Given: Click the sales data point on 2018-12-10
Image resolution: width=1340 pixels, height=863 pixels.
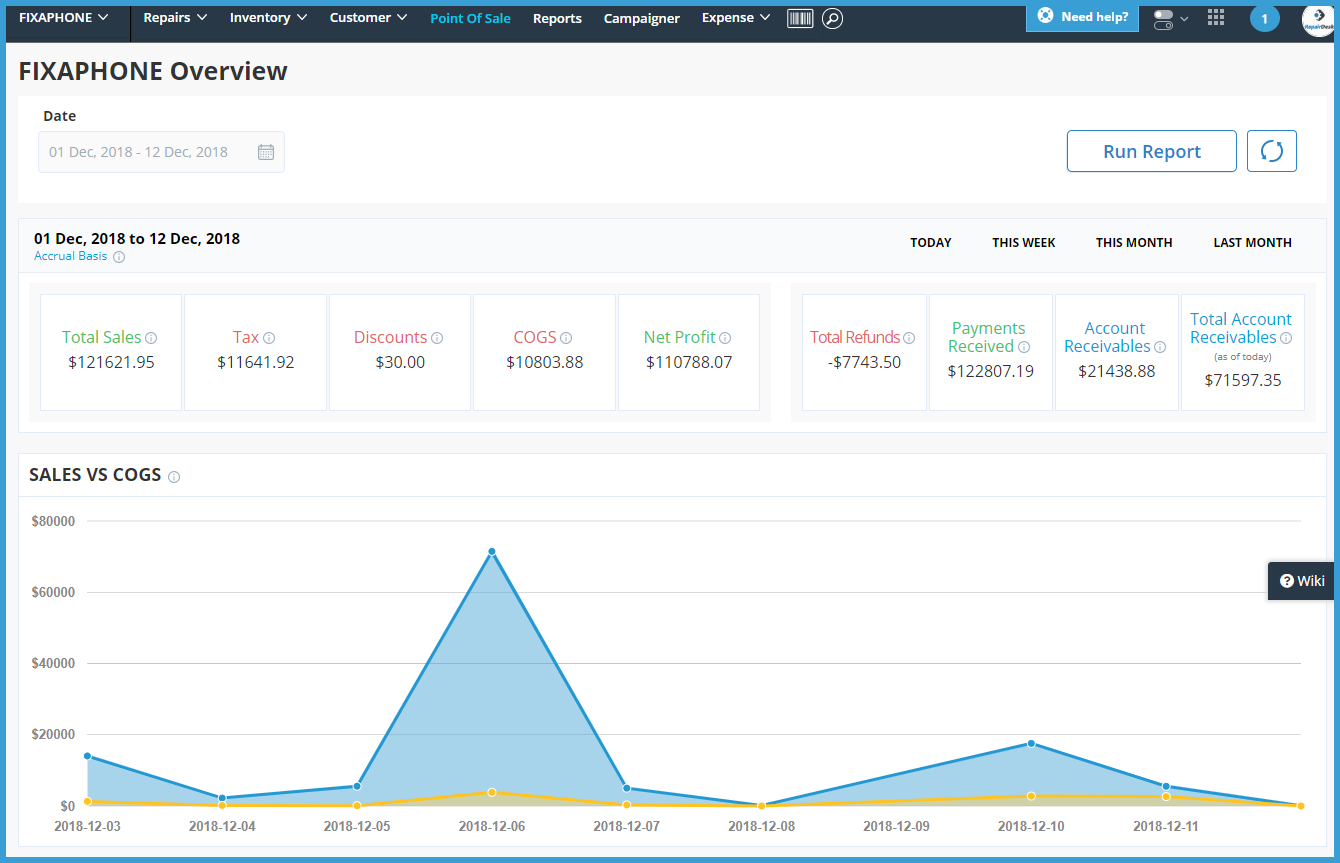Looking at the screenshot, I should coord(1031,743).
